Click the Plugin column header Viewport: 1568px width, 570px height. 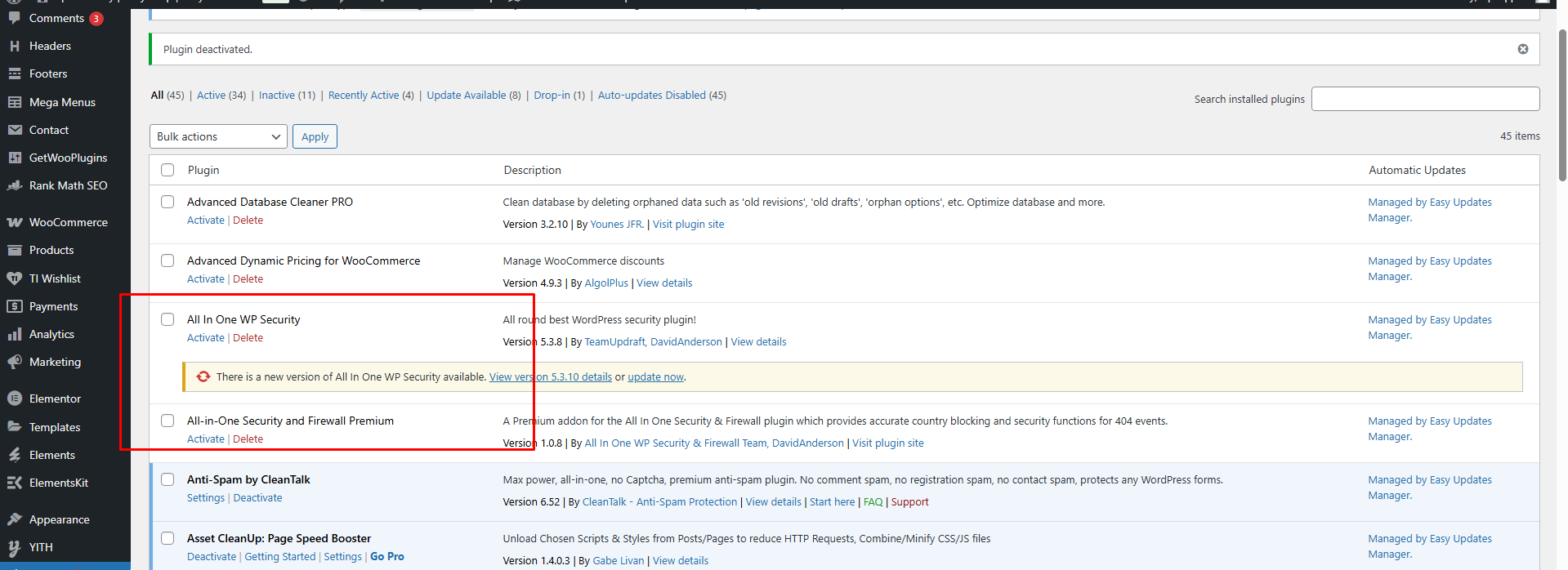coord(203,170)
